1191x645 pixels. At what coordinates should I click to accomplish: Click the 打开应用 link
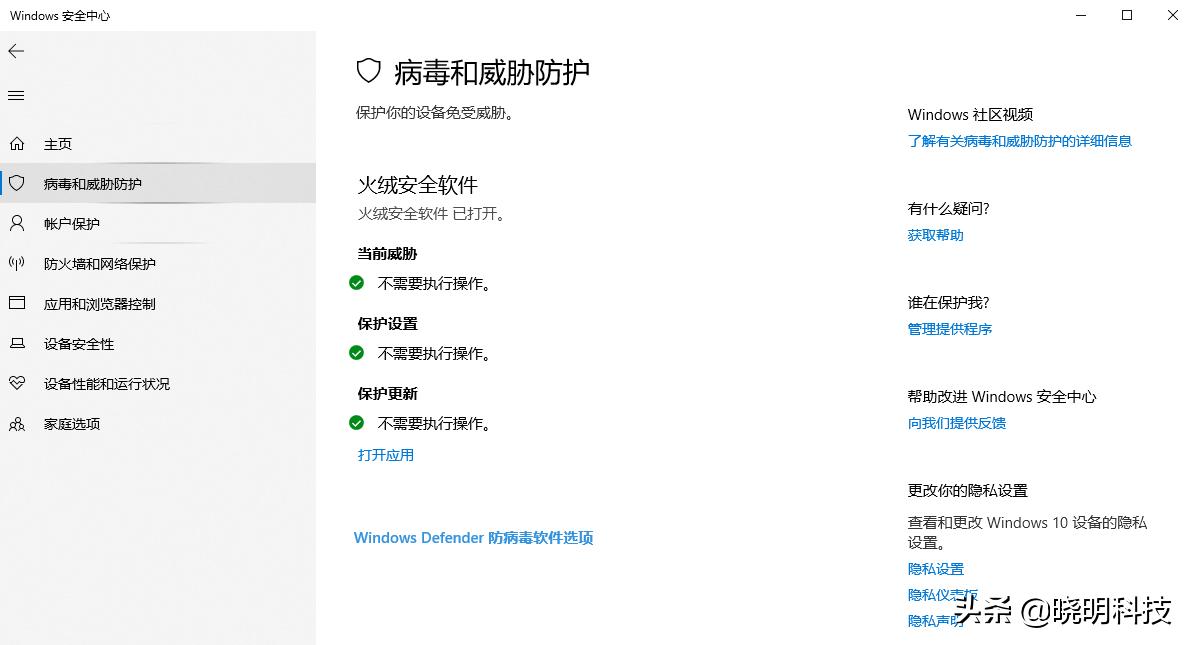pos(384,454)
